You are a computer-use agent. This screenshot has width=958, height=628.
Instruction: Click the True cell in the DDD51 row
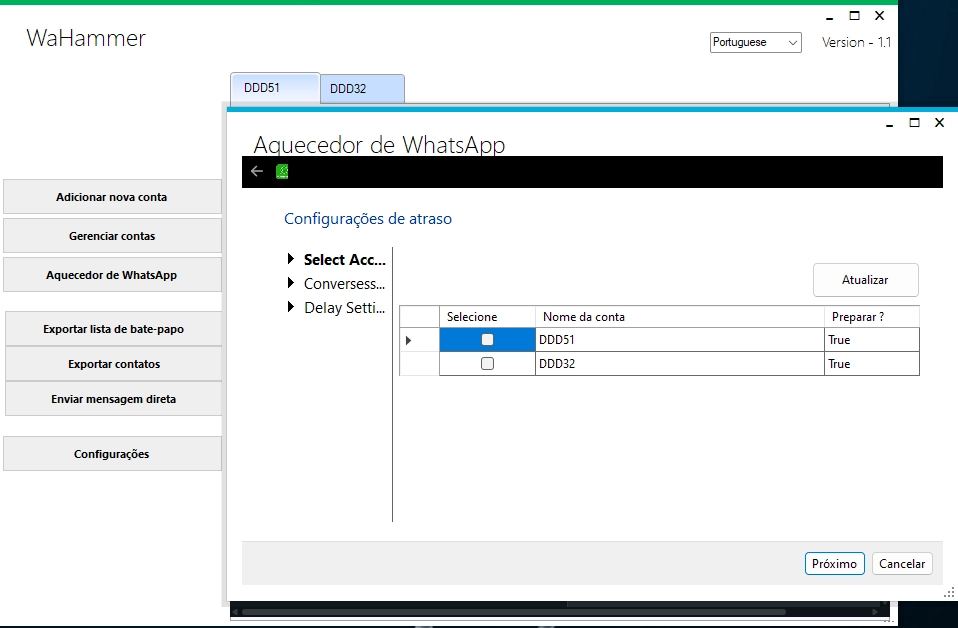872,340
